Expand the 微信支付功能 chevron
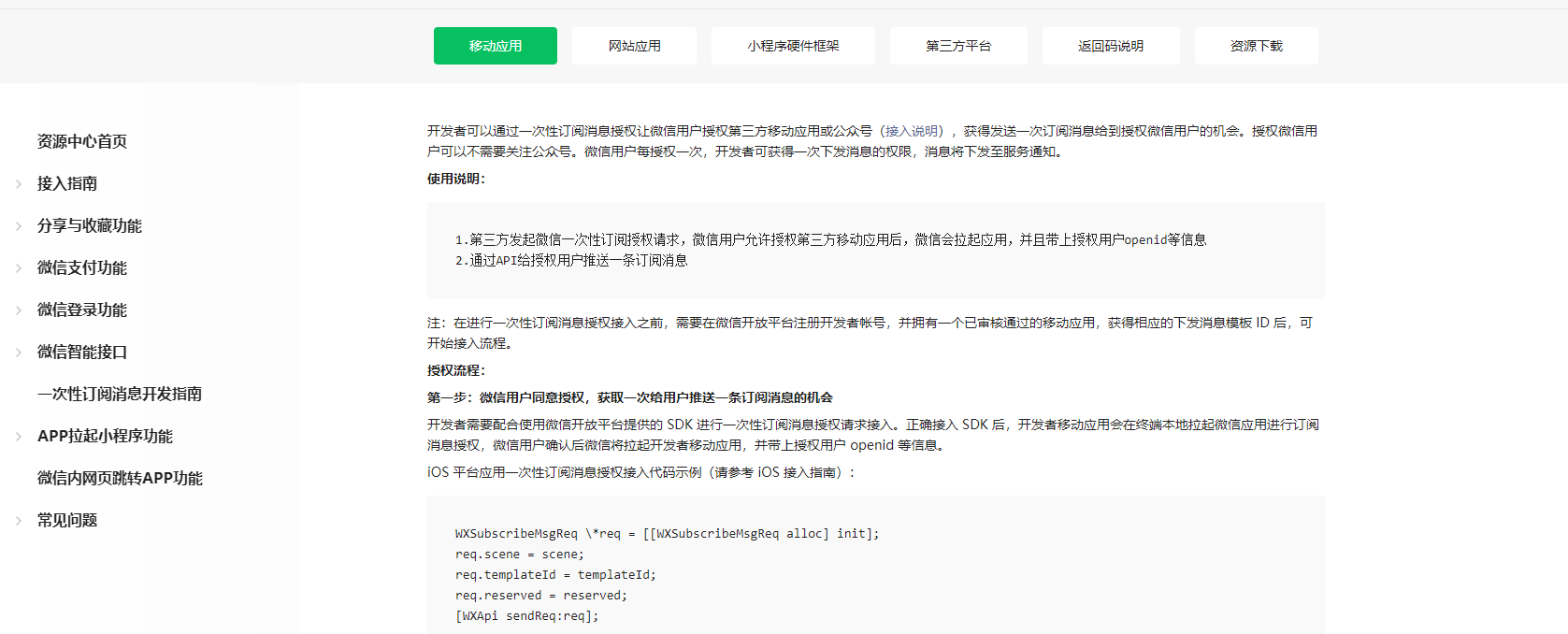 (x=19, y=268)
